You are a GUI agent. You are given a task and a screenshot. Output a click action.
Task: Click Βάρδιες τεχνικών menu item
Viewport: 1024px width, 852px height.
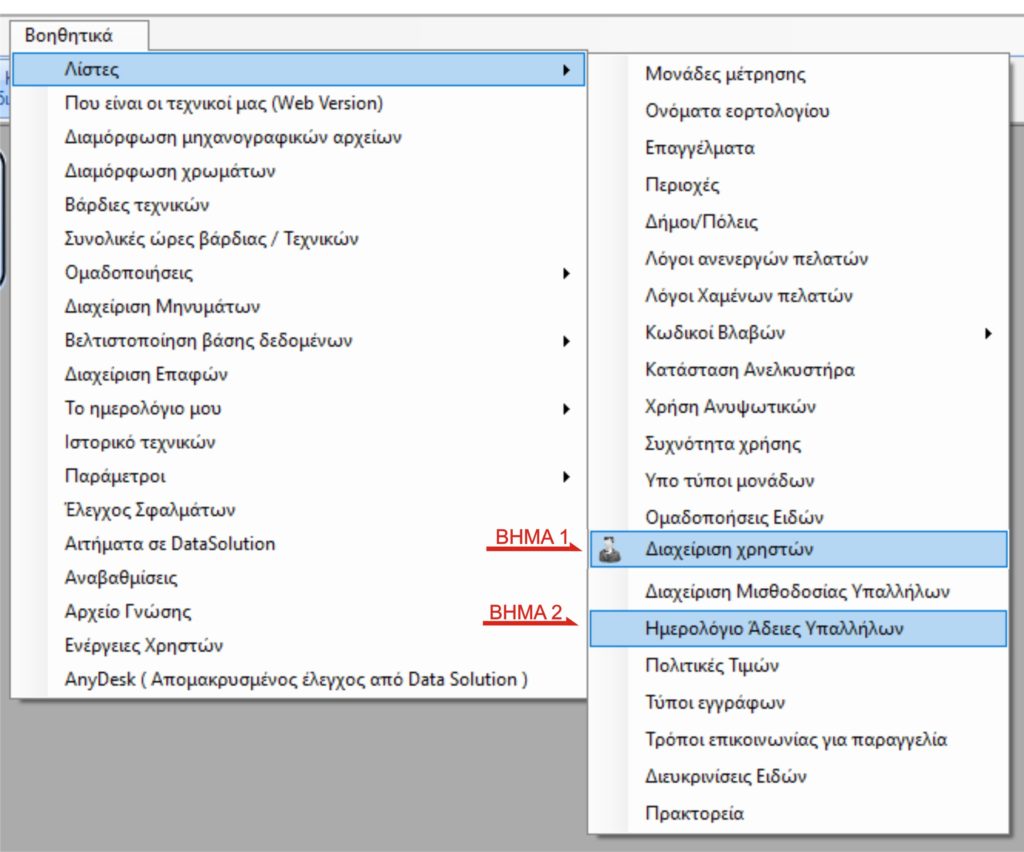(x=137, y=205)
